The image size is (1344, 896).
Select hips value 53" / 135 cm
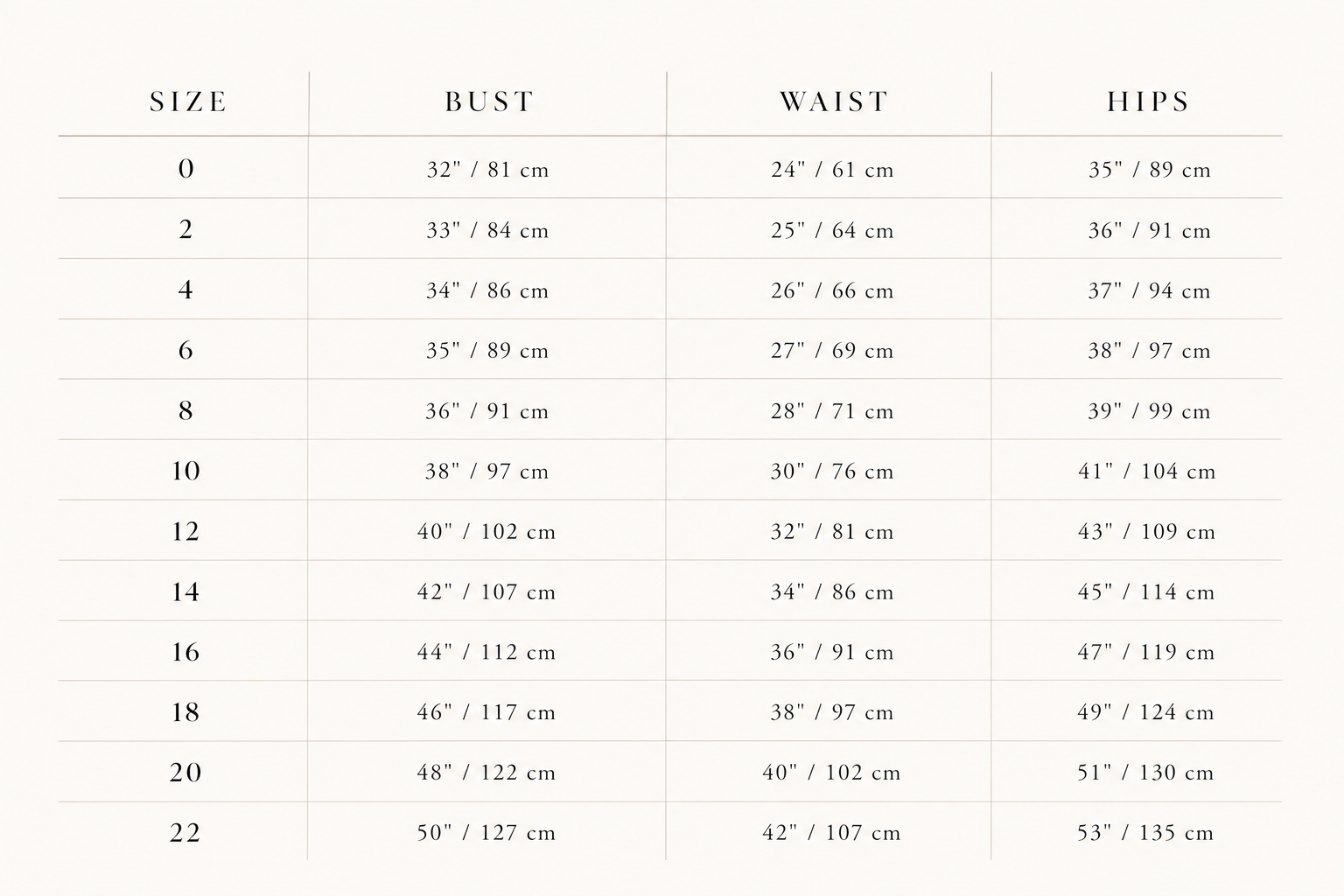(x=1145, y=834)
